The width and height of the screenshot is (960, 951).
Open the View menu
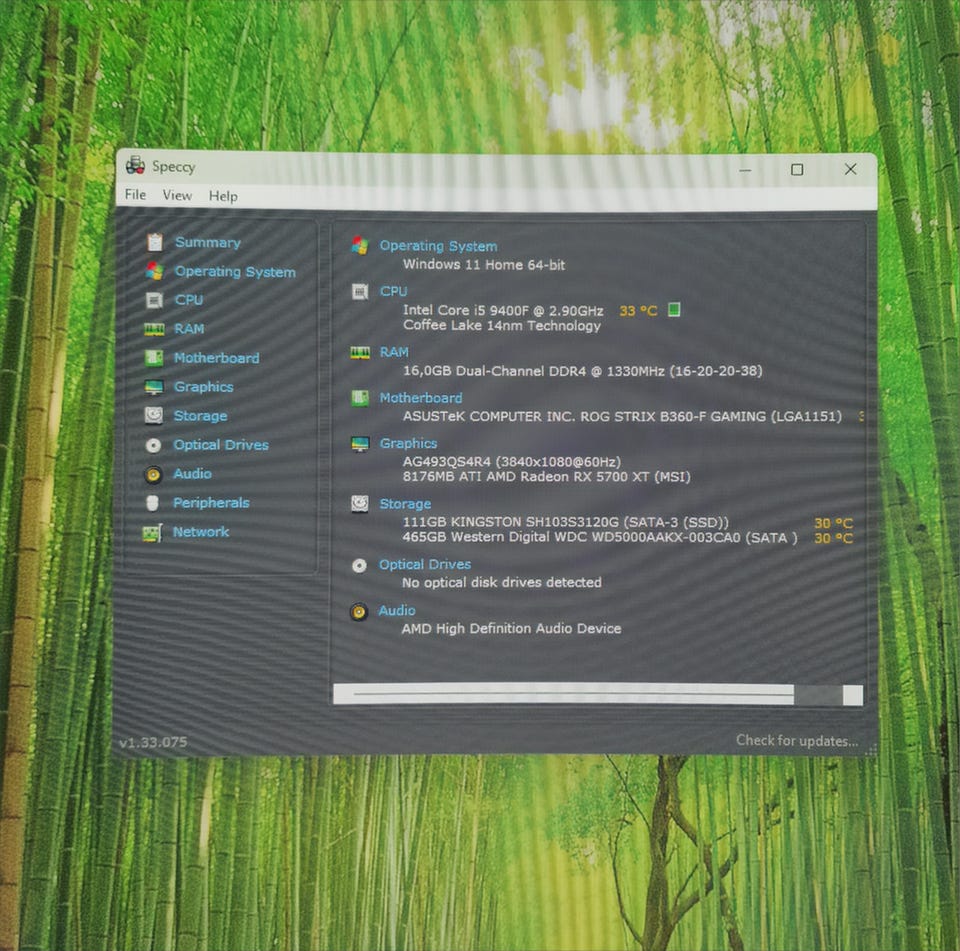coord(177,195)
